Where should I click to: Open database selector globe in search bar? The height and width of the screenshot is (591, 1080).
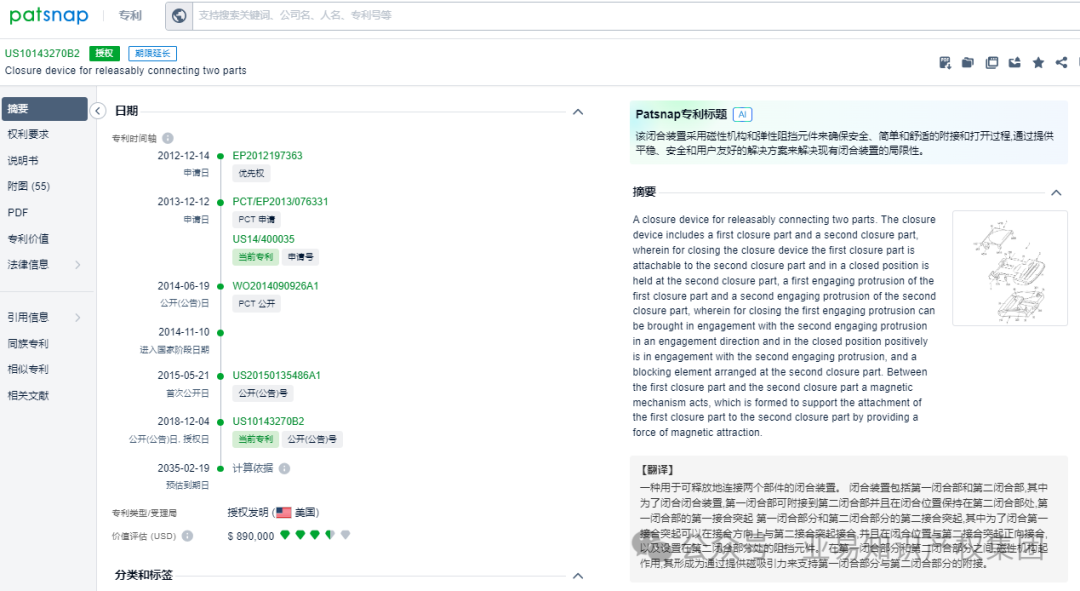180,15
